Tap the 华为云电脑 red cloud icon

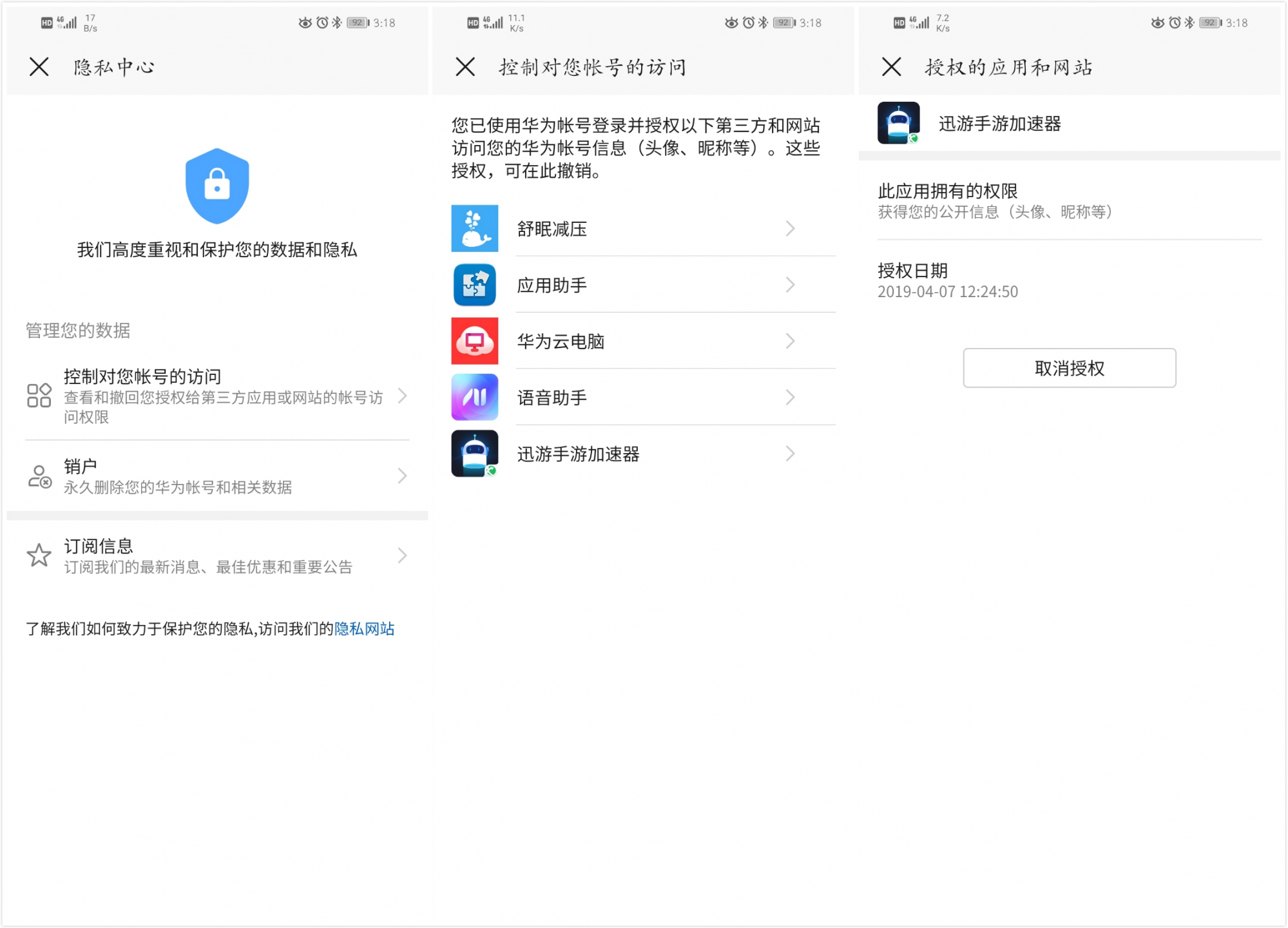pyautogui.click(x=474, y=341)
